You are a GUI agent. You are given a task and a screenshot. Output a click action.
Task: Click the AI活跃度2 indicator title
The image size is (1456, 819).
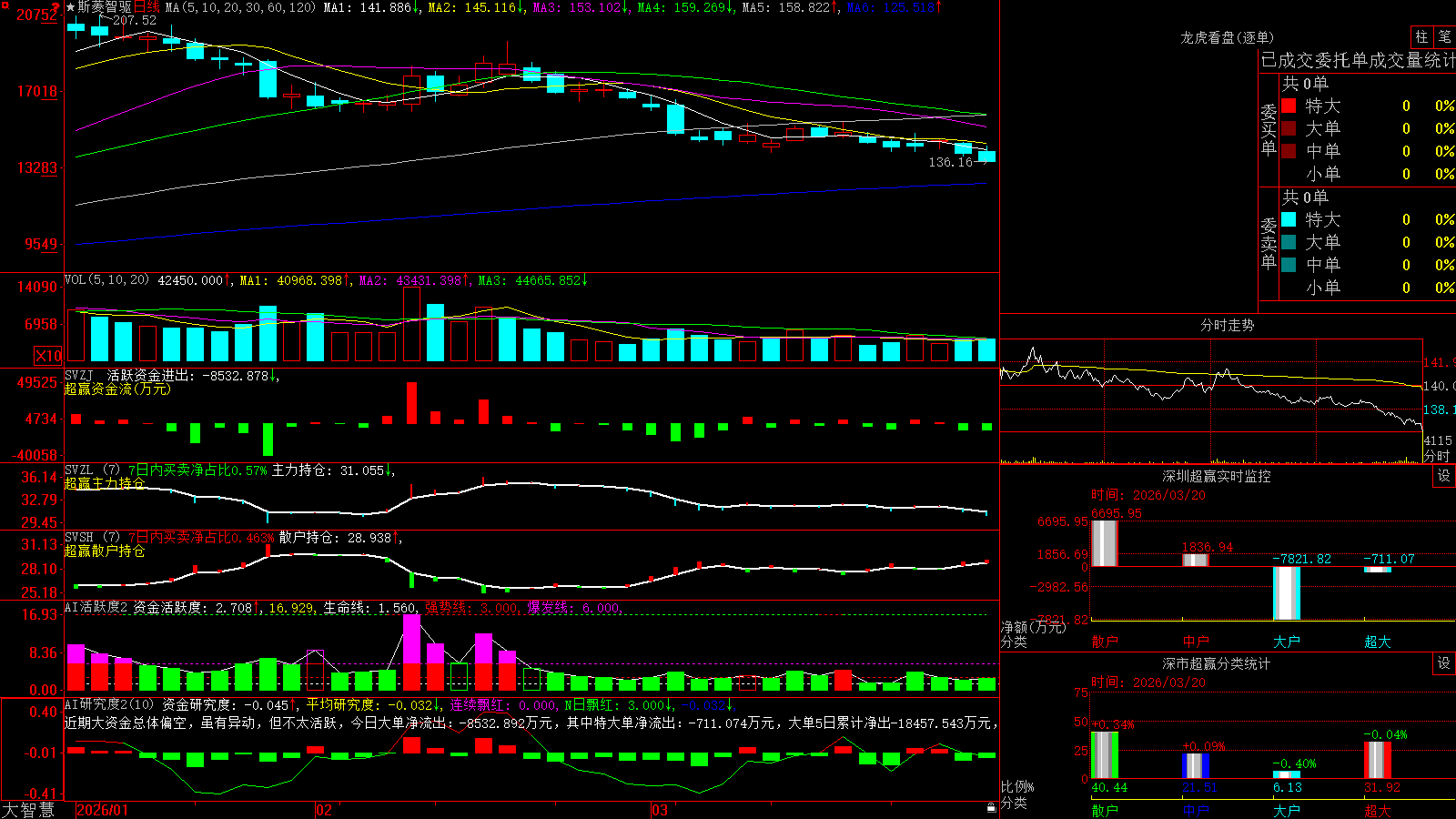pos(96,607)
